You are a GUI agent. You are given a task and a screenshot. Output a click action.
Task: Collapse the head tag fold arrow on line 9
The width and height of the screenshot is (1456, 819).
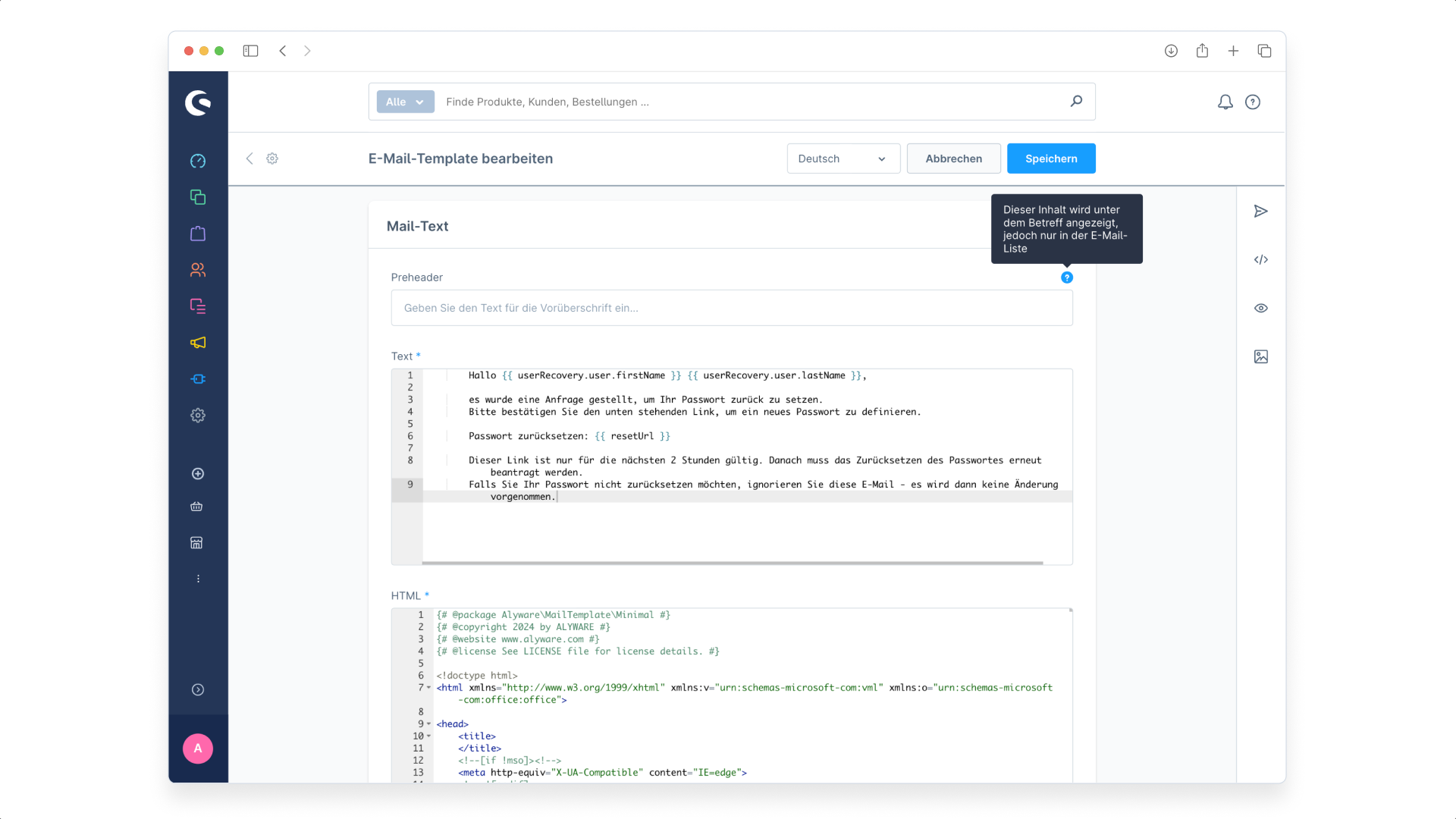[429, 724]
